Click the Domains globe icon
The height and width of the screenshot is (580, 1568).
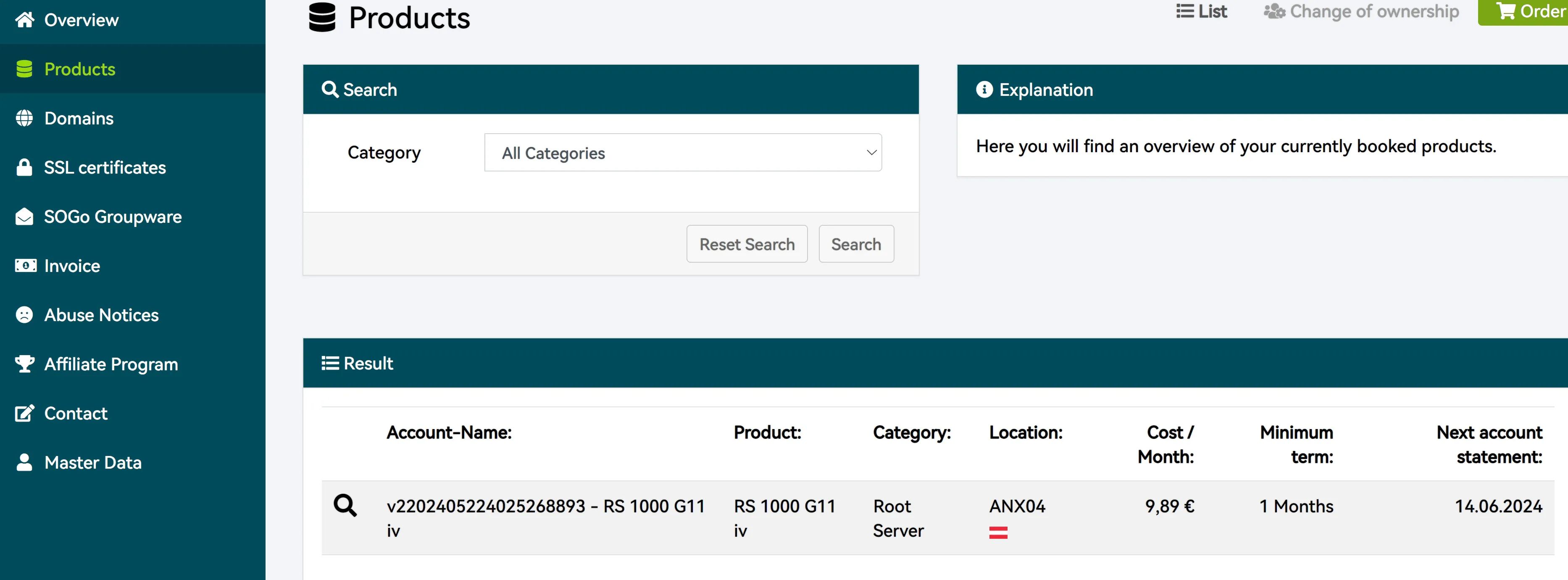24,118
